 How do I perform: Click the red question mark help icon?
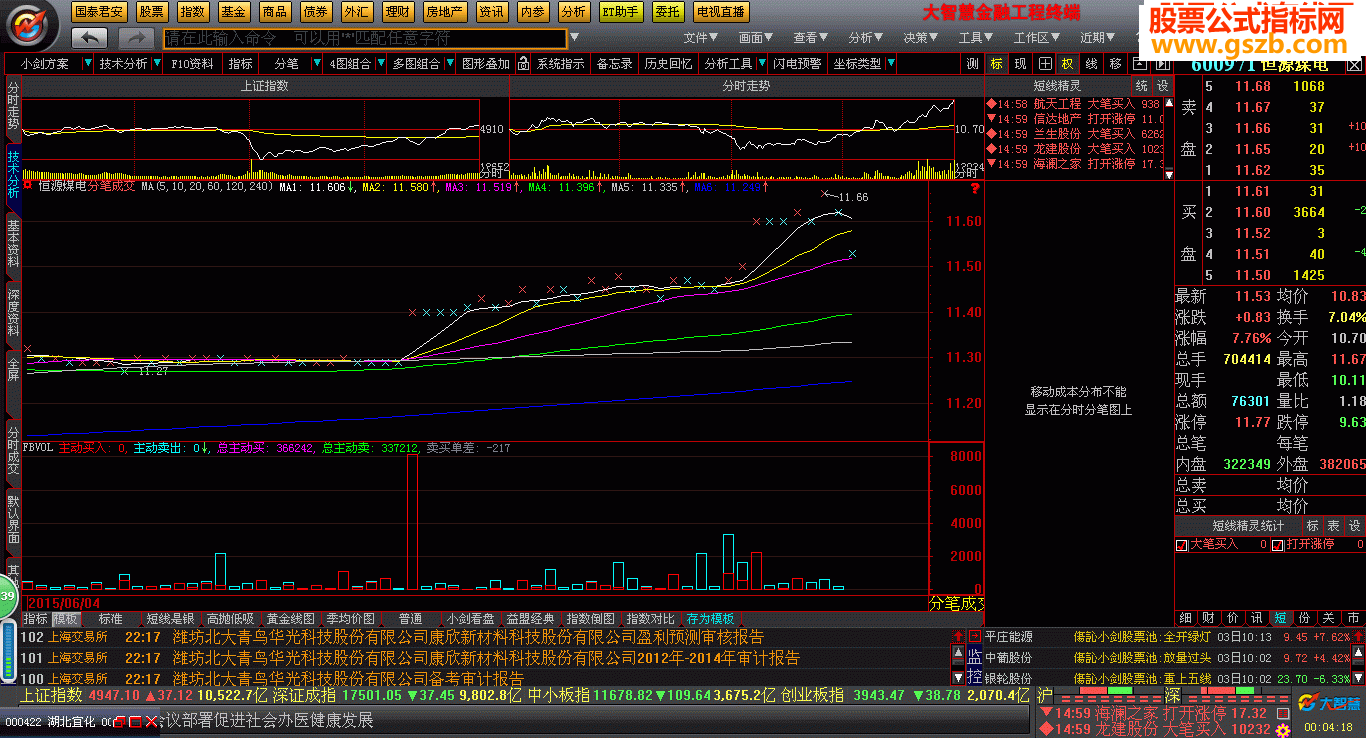click(975, 187)
